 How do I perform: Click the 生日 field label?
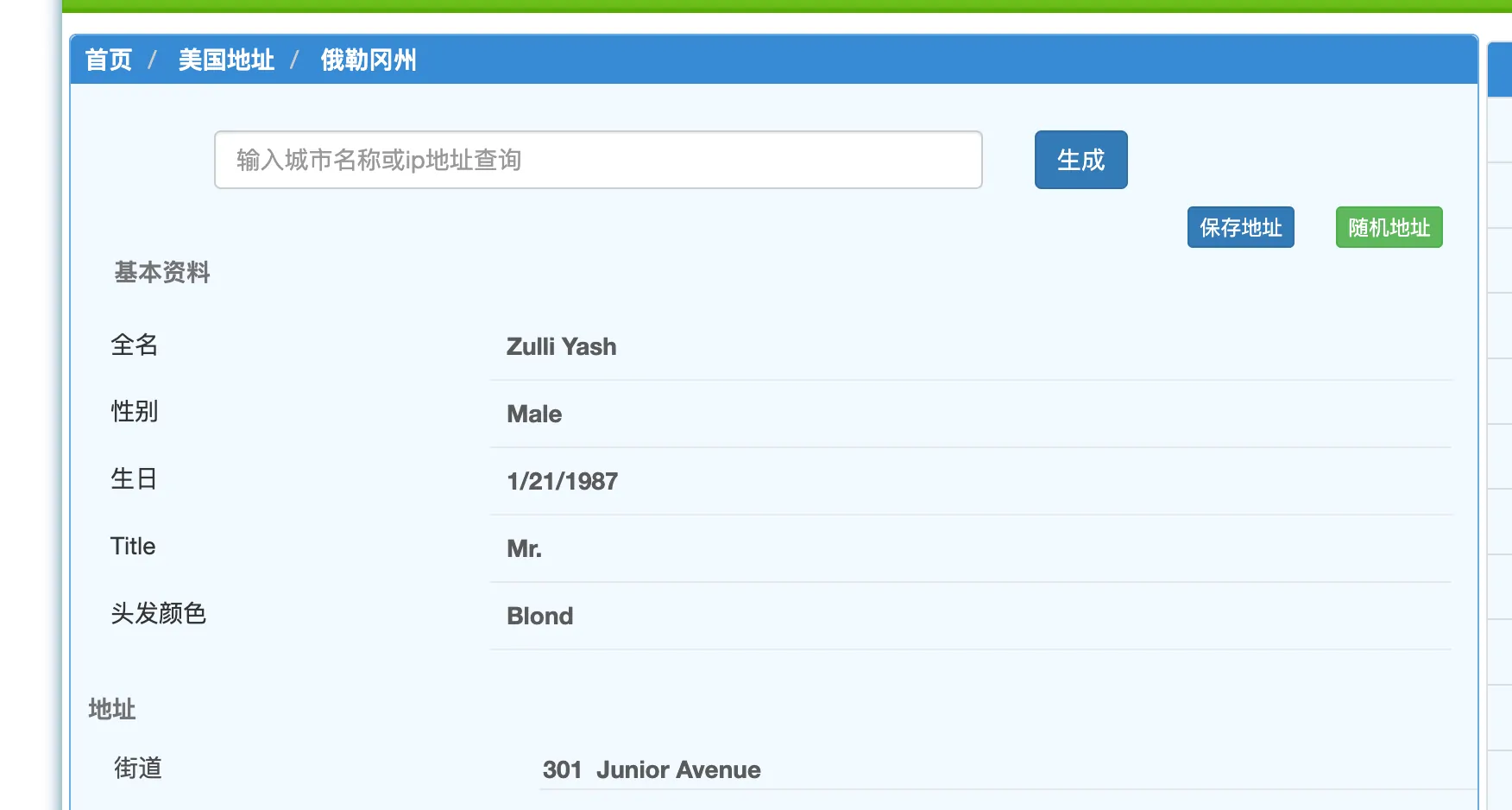coord(134,479)
